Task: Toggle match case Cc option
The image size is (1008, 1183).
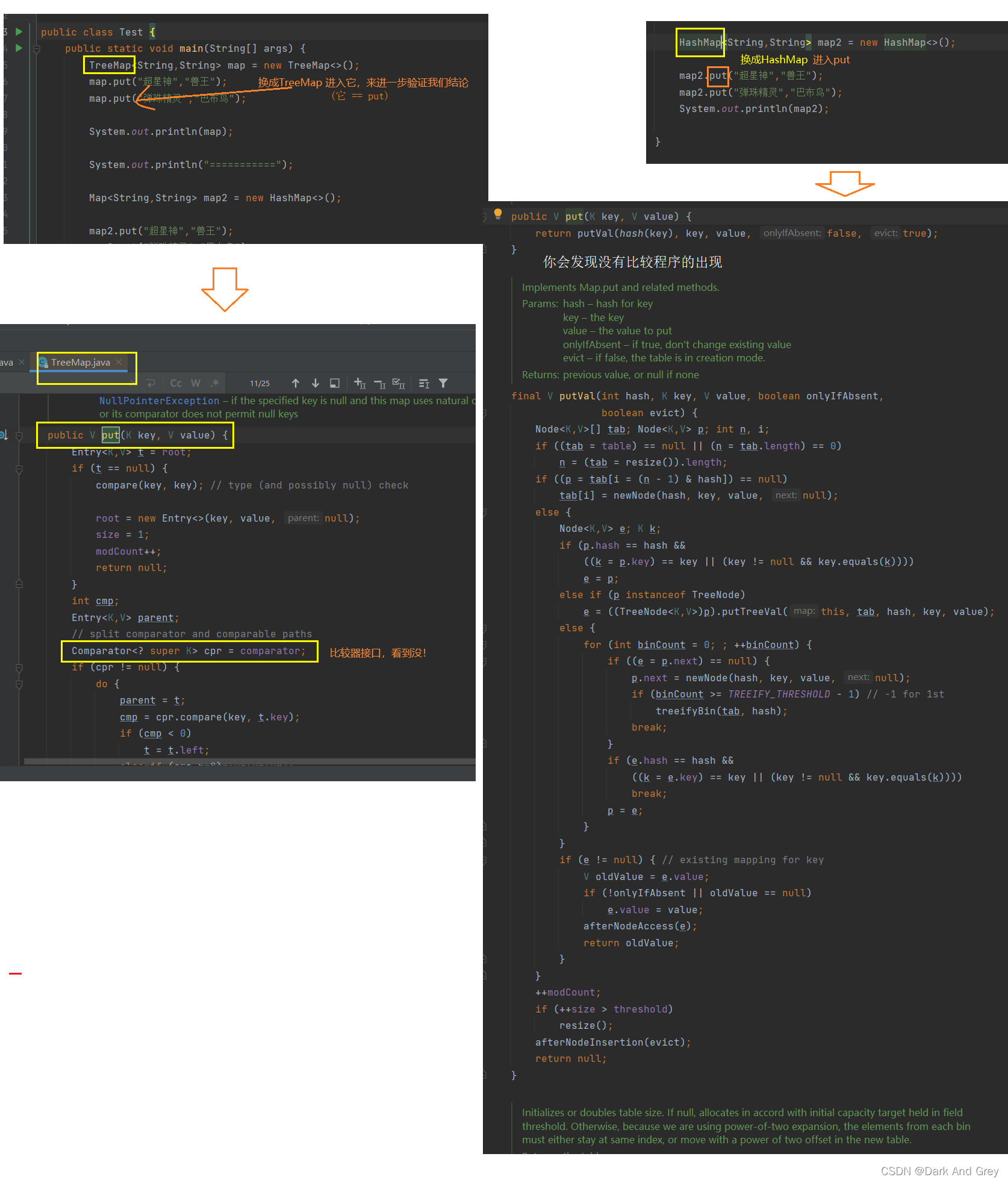Action: point(176,383)
